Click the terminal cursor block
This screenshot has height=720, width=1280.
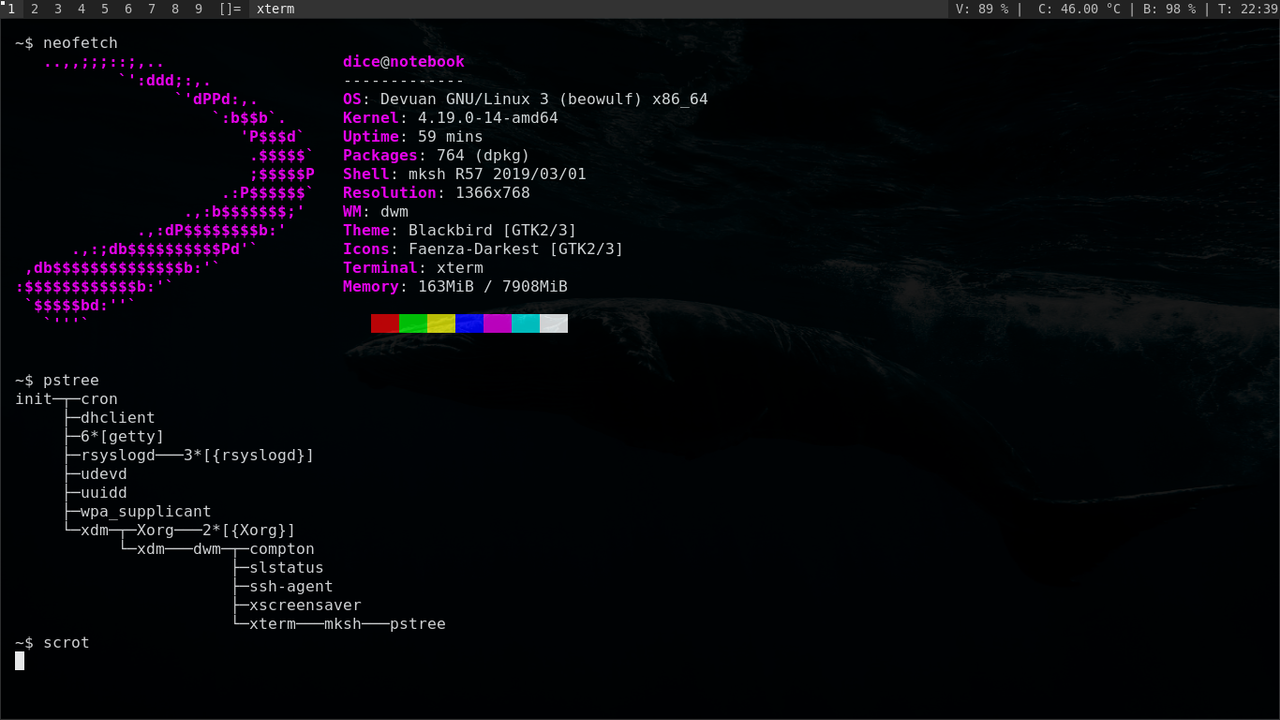coord(19,661)
